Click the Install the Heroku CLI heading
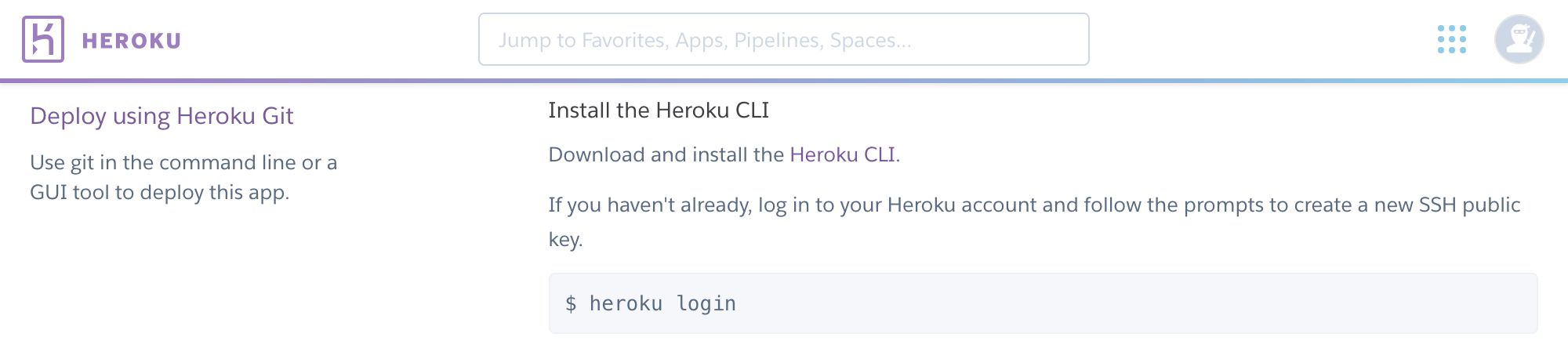Image resolution: width=1568 pixels, height=348 pixels. 659,111
